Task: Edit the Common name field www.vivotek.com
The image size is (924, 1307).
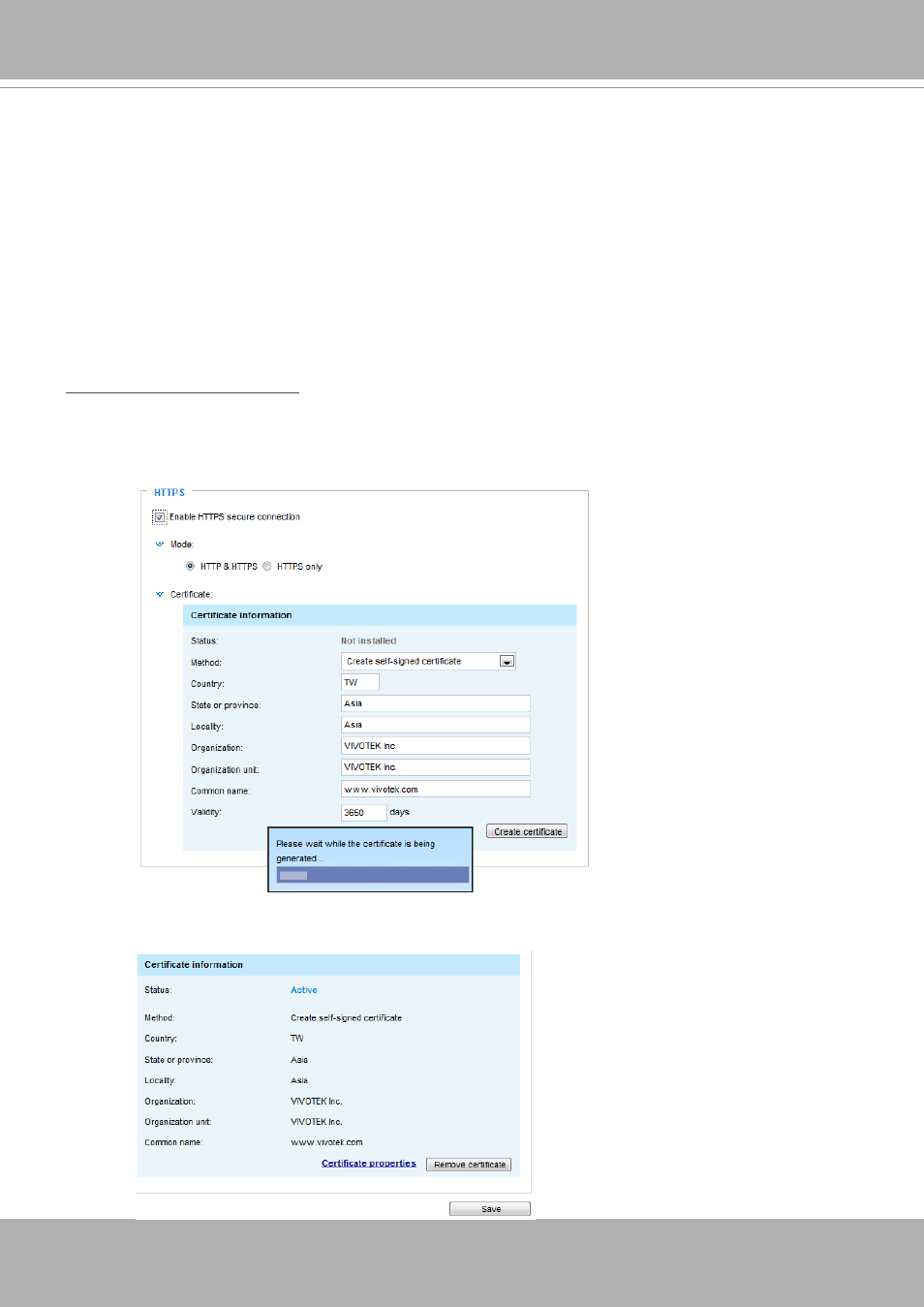Action: pyautogui.click(x=435, y=790)
